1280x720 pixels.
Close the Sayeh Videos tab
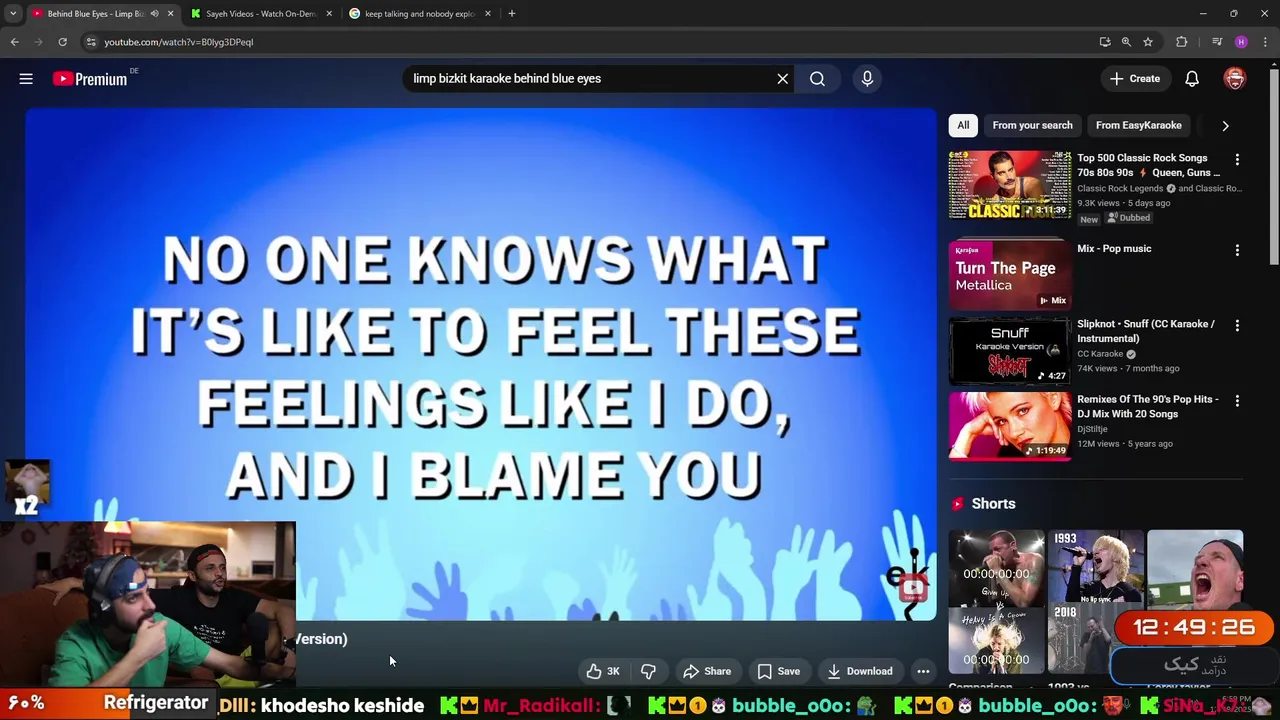pos(329,14)
